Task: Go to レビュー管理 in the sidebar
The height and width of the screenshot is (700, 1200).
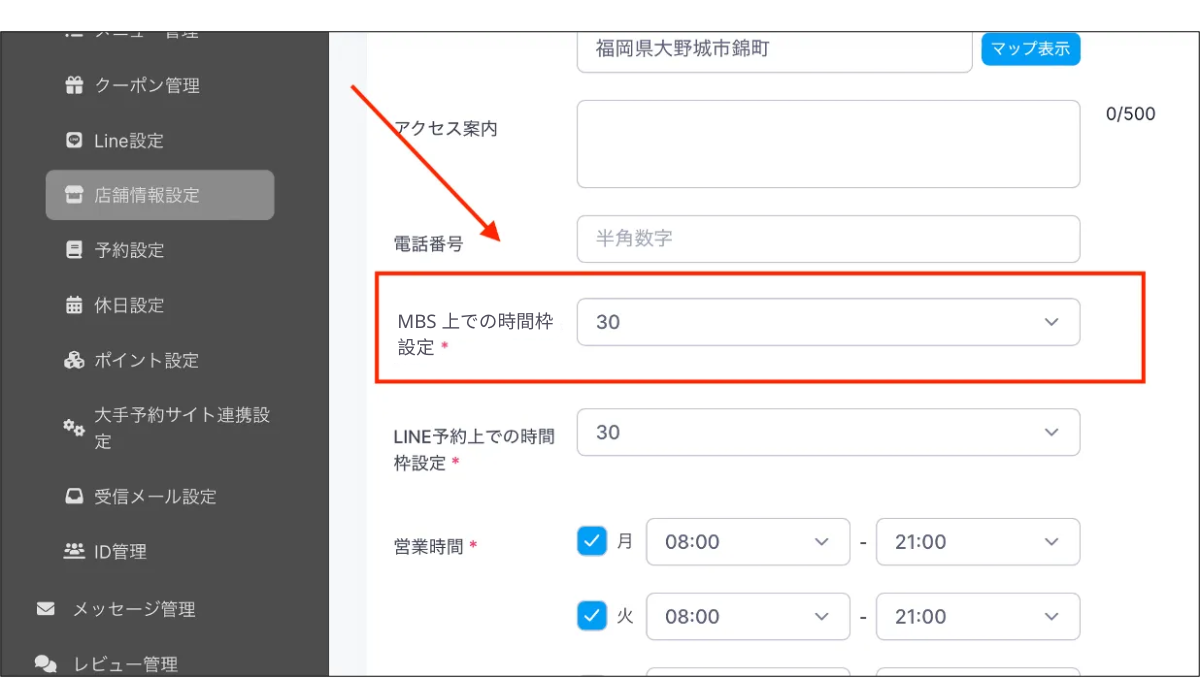Action: 124,664
